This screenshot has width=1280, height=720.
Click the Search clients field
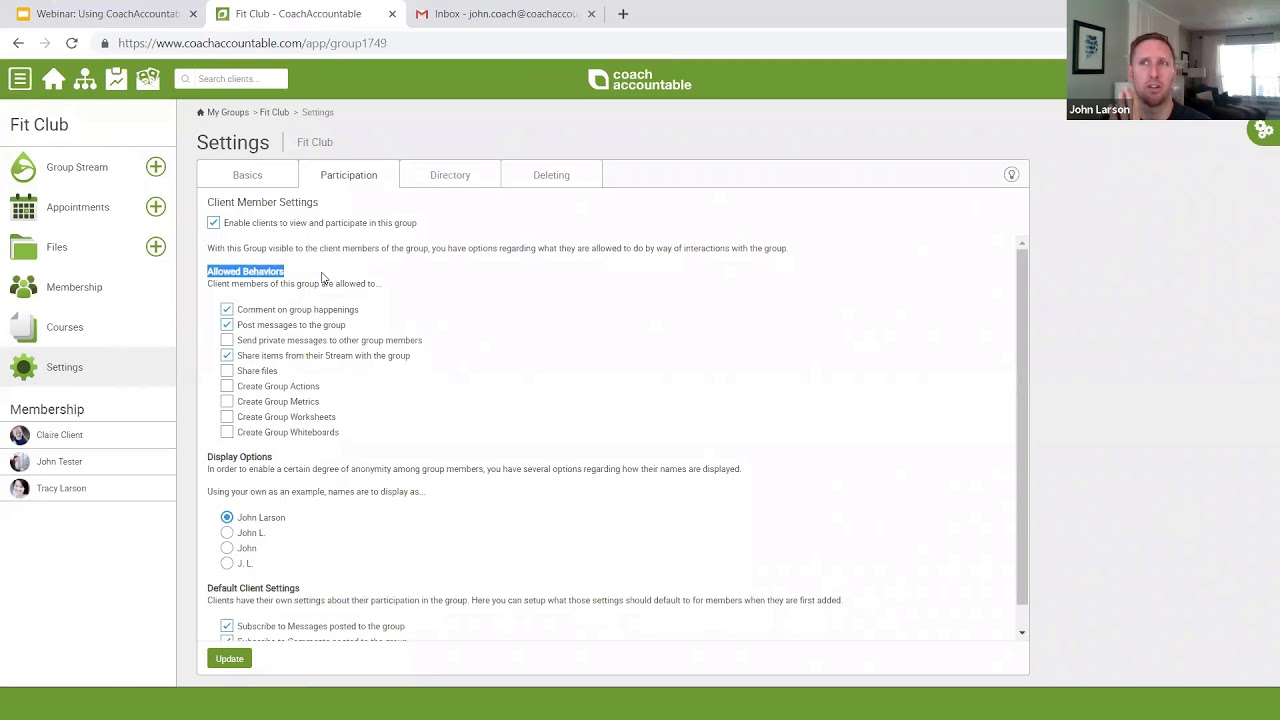click(x=231, y=79)
